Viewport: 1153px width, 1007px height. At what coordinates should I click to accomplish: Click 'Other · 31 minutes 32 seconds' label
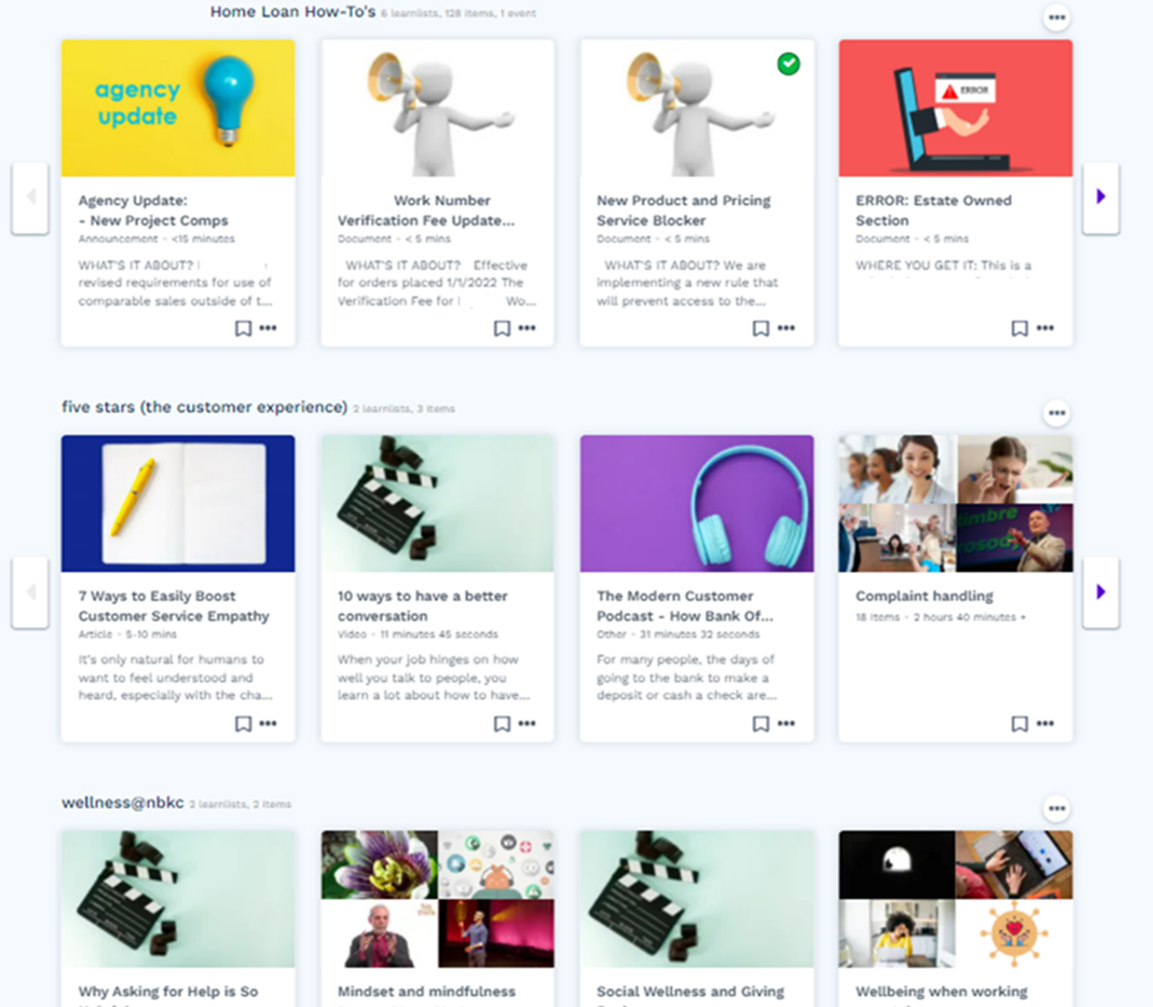pos(678,635)
